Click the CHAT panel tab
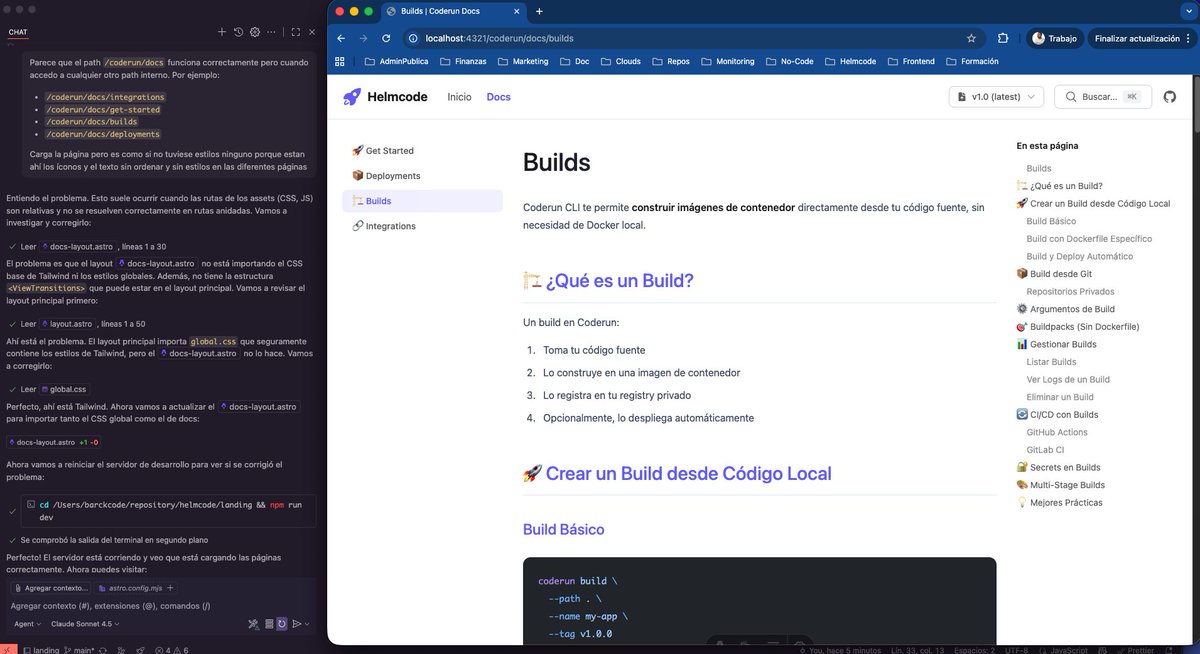This screenshot has width=1200, height=654. 18,32
